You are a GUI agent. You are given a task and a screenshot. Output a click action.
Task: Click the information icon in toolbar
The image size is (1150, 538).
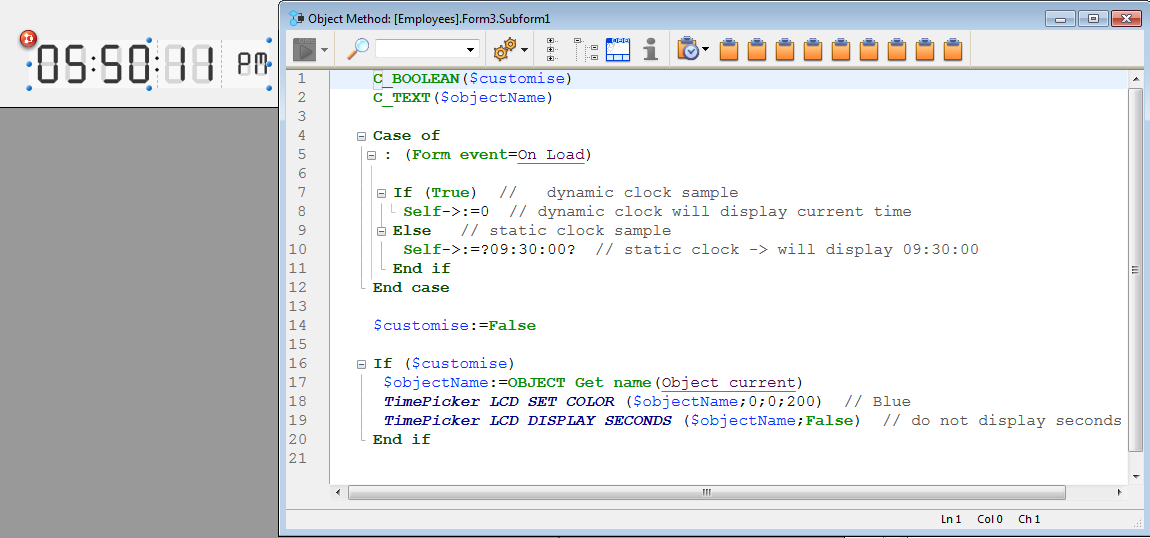point(651,49)
